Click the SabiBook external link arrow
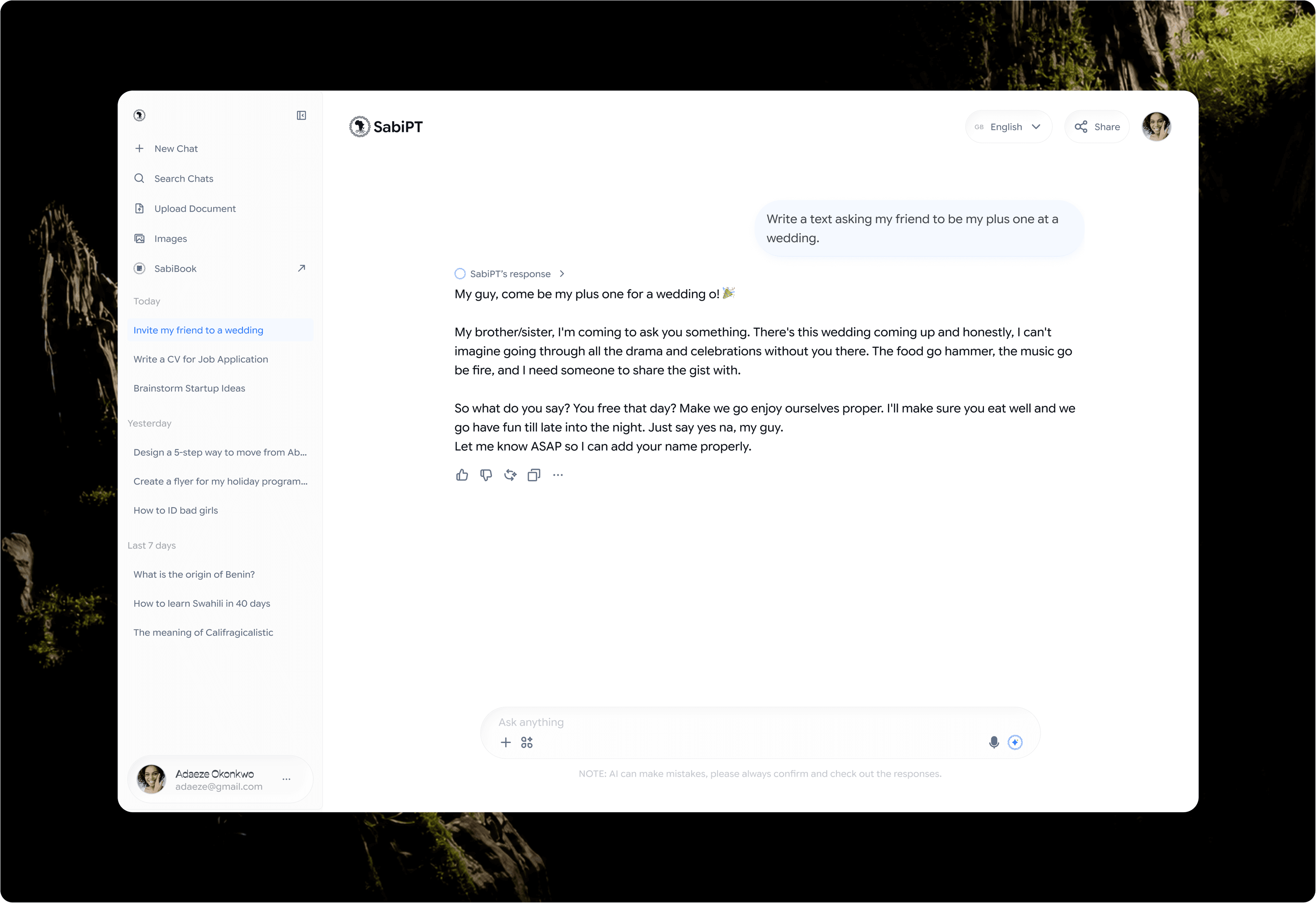The height and width of the screenshot is (903, 1316). [301, 268]
